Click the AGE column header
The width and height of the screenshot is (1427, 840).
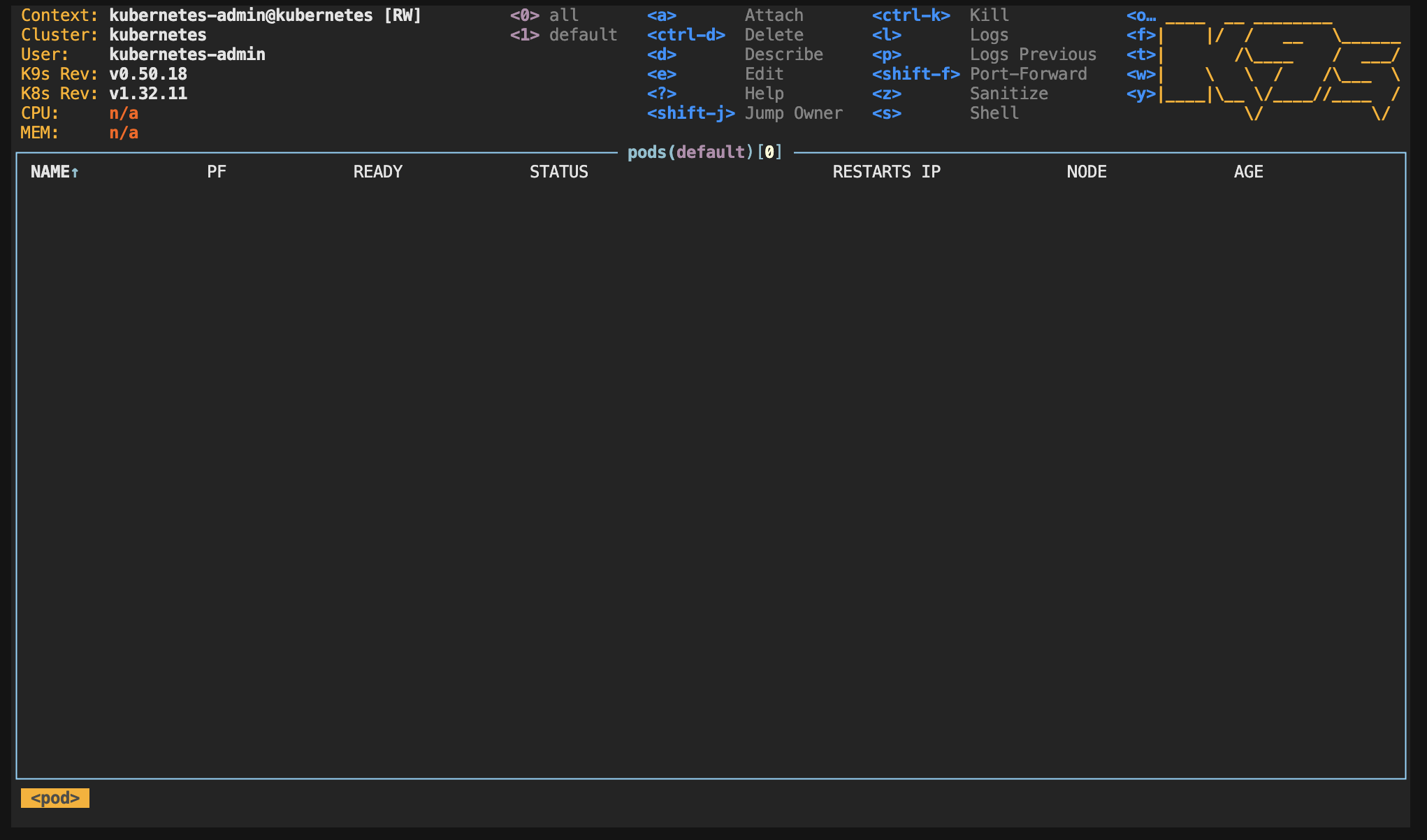tap(1248, 172)
